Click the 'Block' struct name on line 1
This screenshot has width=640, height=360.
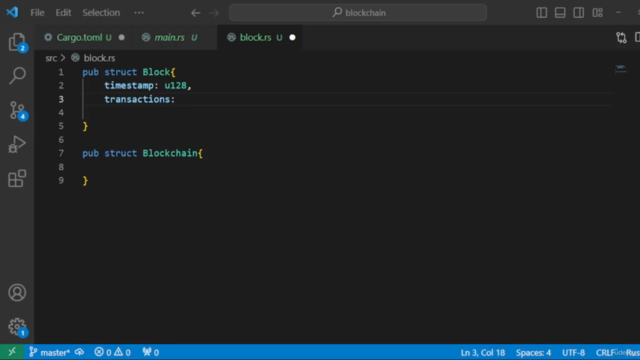(x=156, y=72)
